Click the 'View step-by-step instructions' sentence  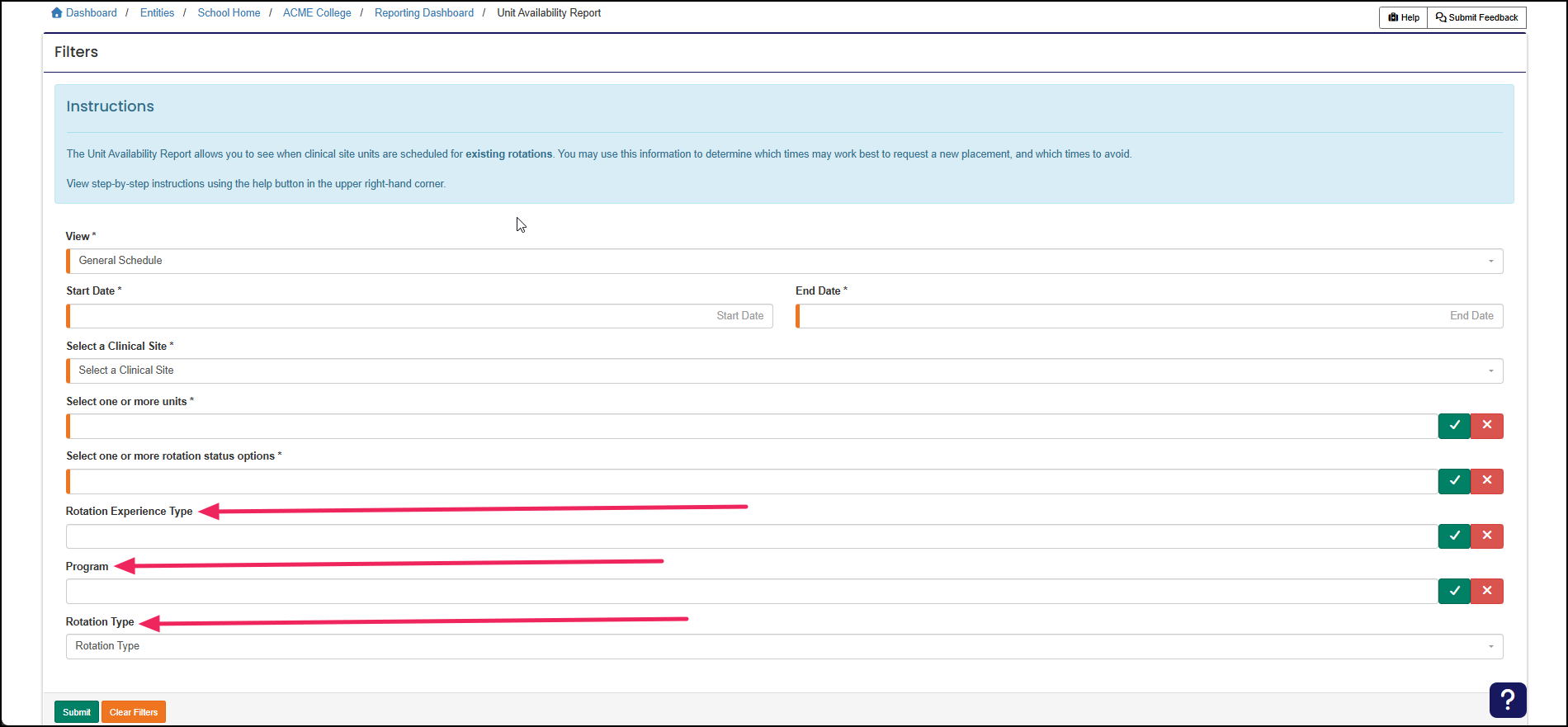[x=256, y=184]
